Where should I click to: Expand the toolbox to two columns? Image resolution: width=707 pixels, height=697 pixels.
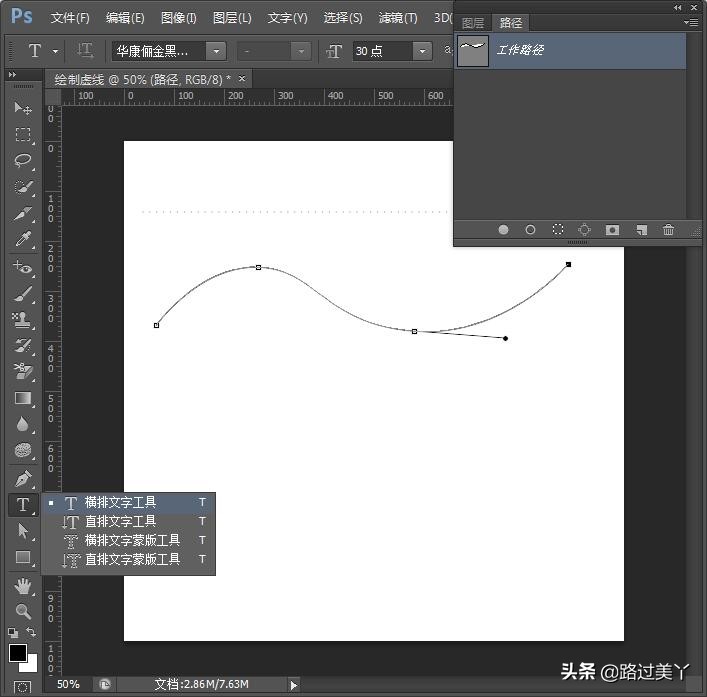pos(13,74)
